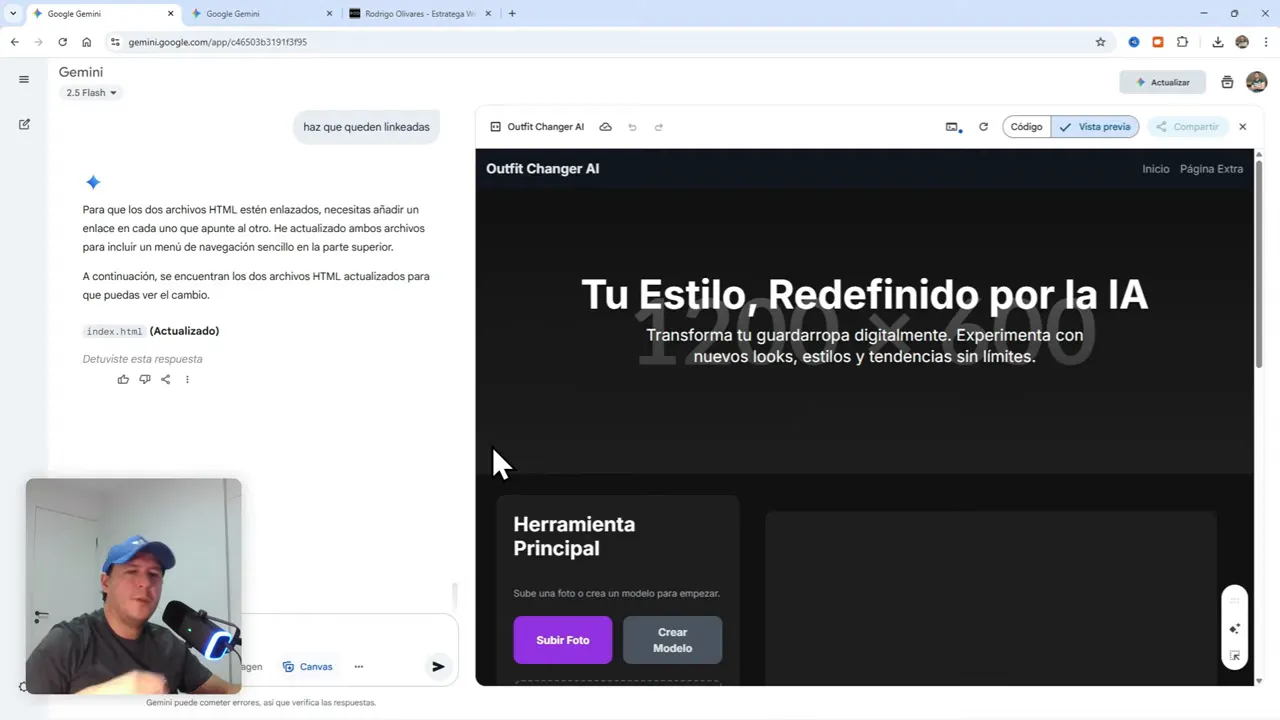This screenshot has width=1280, height=720.
Task: Click the share icon under the response
Action: (165, 379)
